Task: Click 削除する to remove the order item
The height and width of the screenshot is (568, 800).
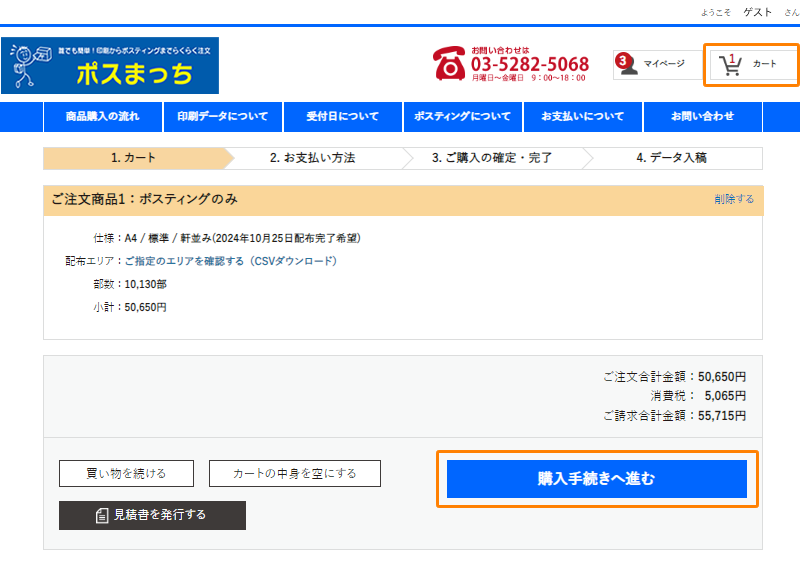Action: (x=734, y=199)
